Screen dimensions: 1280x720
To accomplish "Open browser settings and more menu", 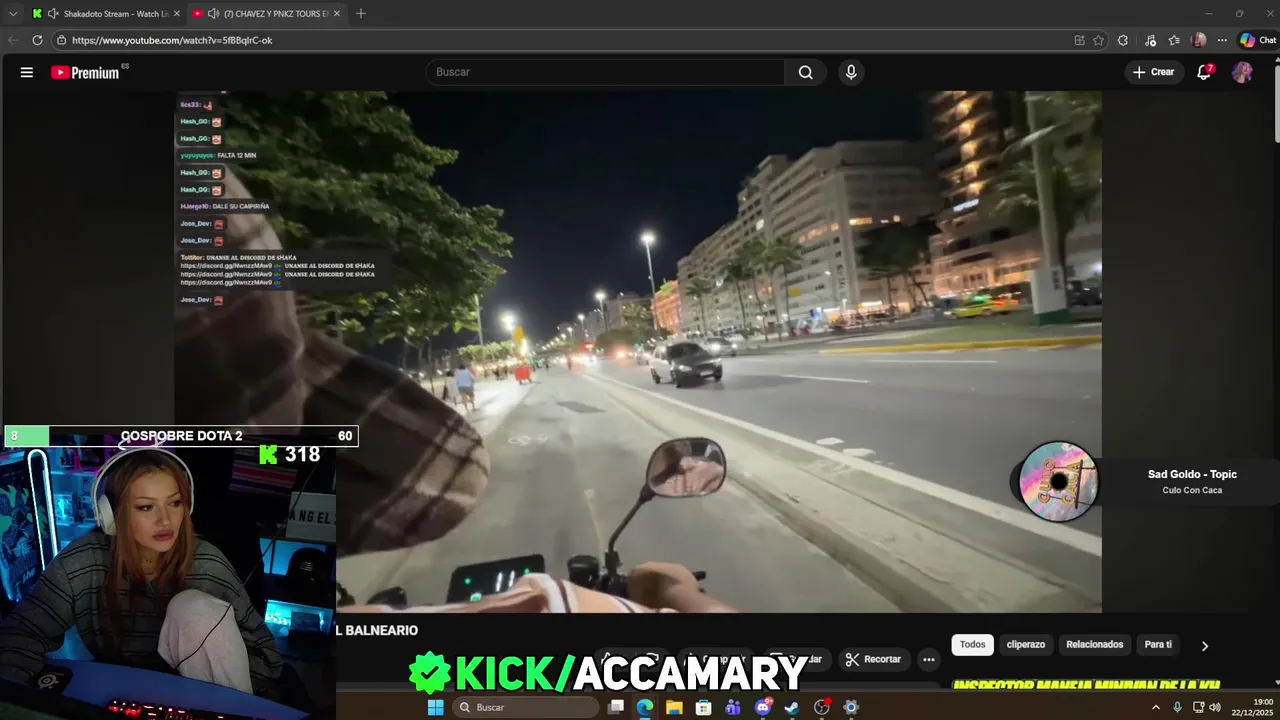I will (x=1222, y=40).
